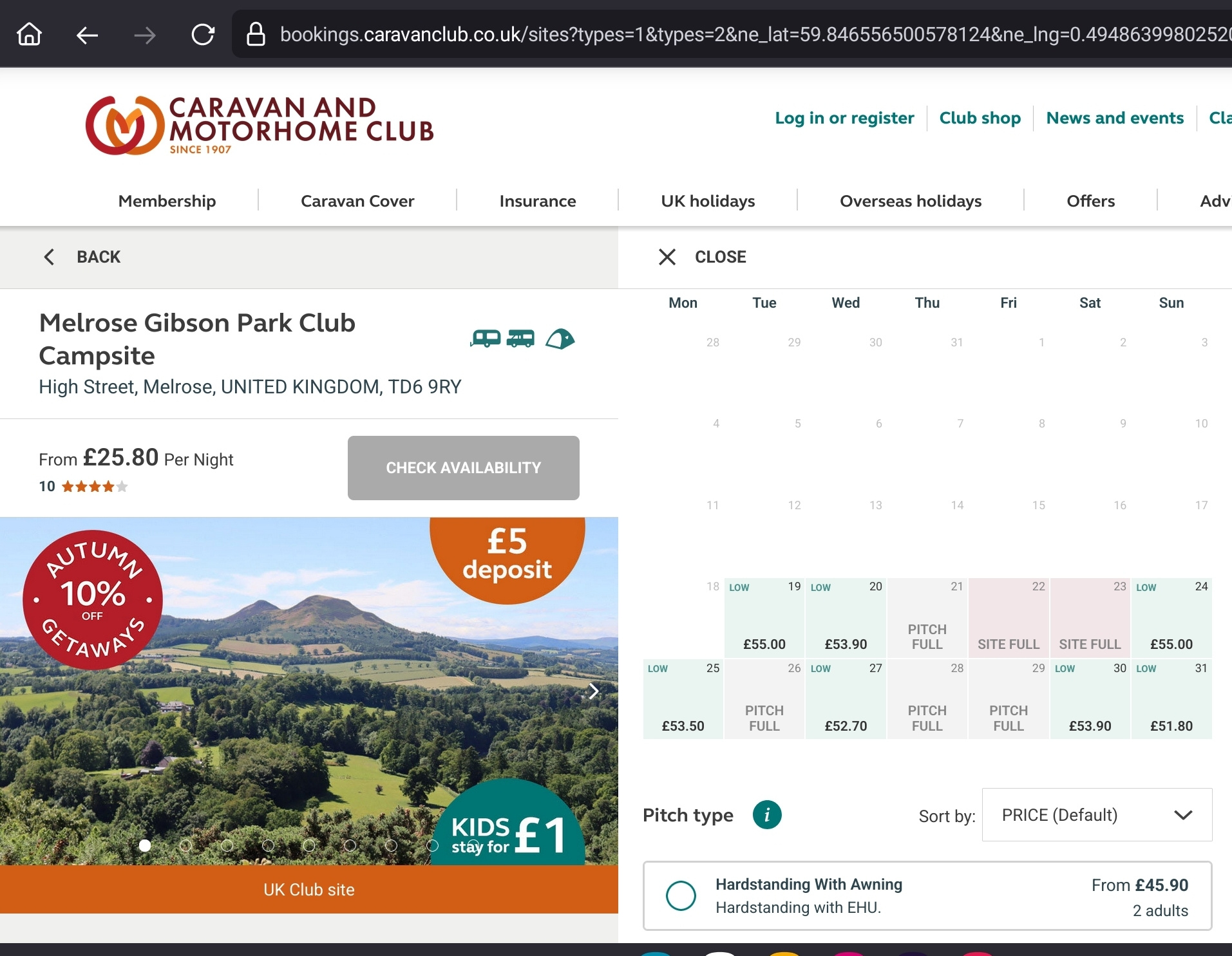
Task: Click Friday 29 pitch full date
Action: click(x=1009, y=699)
